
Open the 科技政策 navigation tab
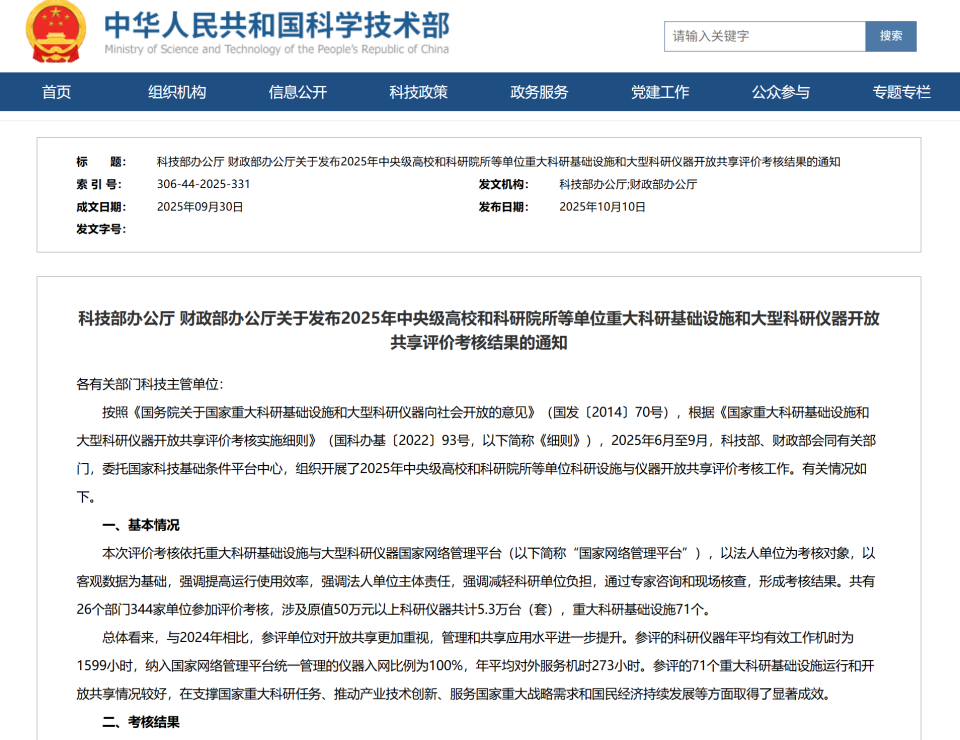[419, 92]
